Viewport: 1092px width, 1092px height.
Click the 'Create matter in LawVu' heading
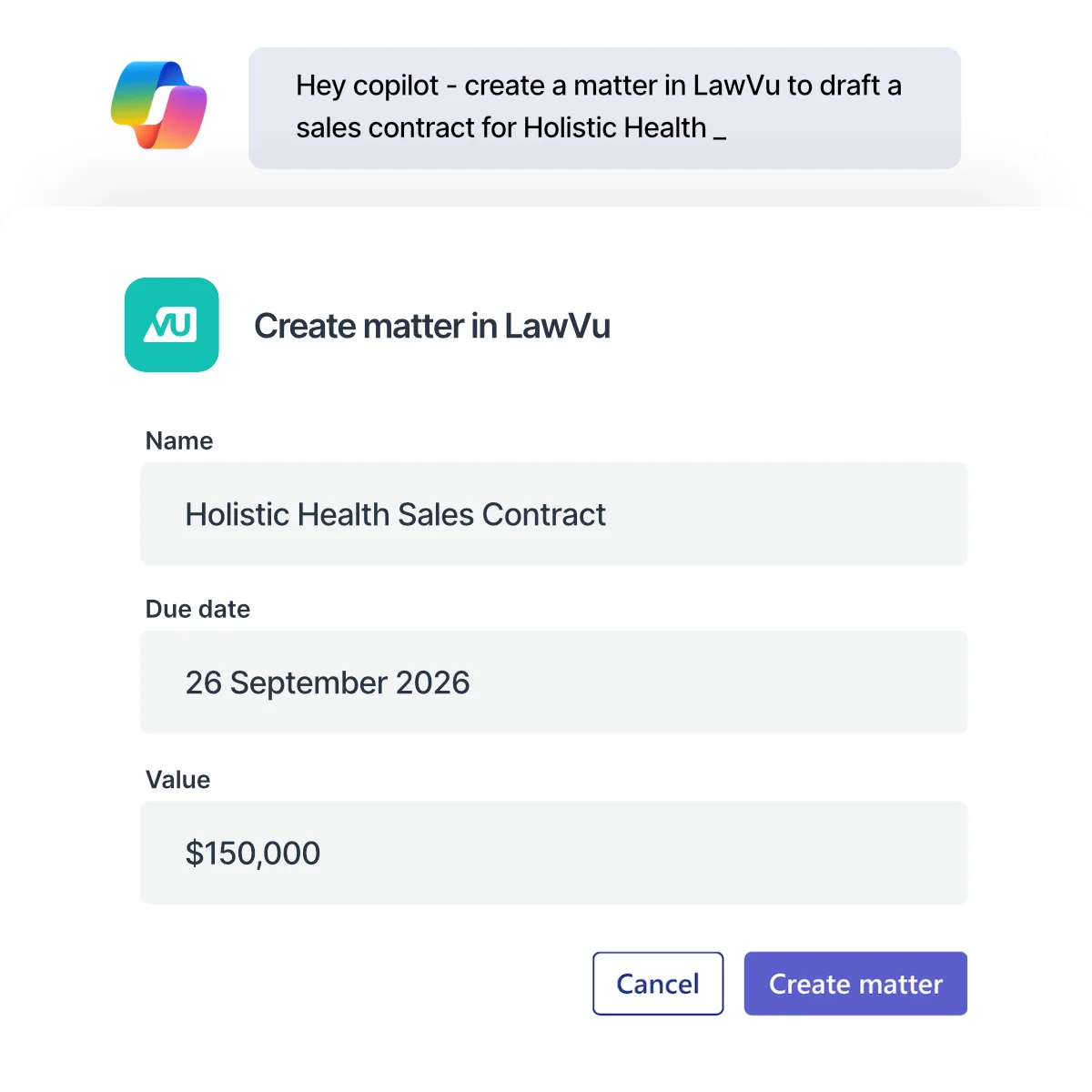coord(431,326)
